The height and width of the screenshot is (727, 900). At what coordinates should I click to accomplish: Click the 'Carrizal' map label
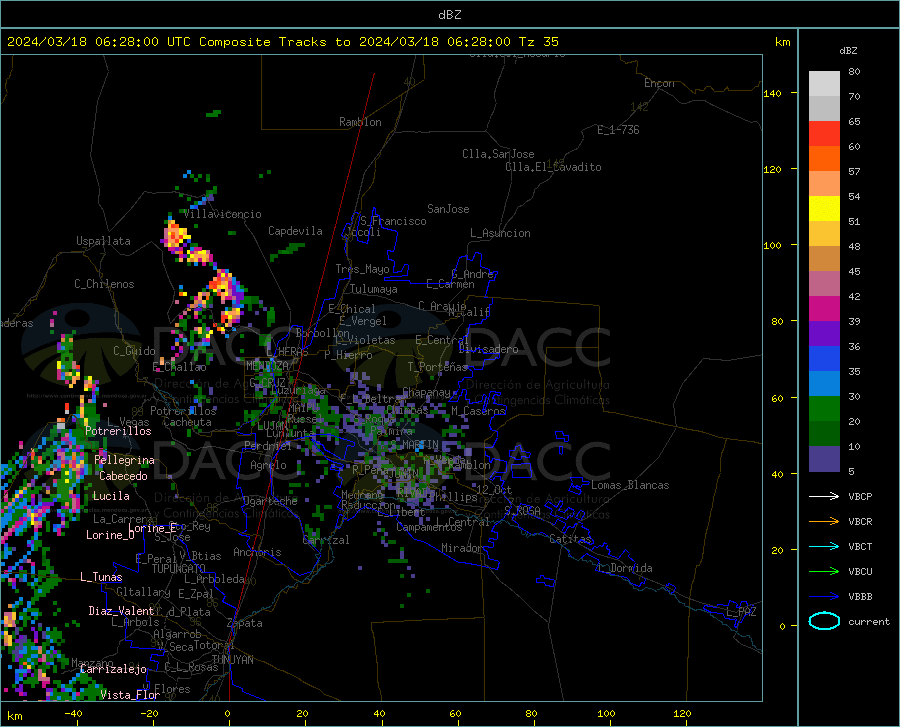click(325, 540)
